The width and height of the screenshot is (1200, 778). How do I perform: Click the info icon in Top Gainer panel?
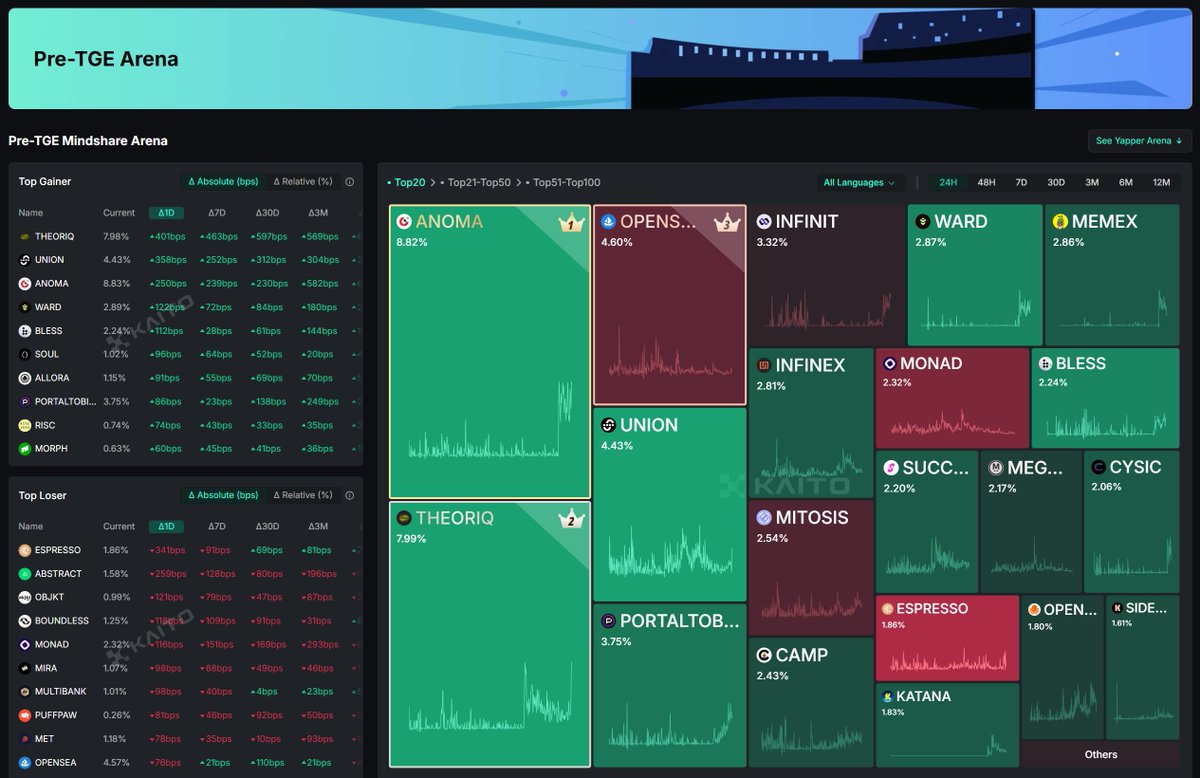coord(349,182)
